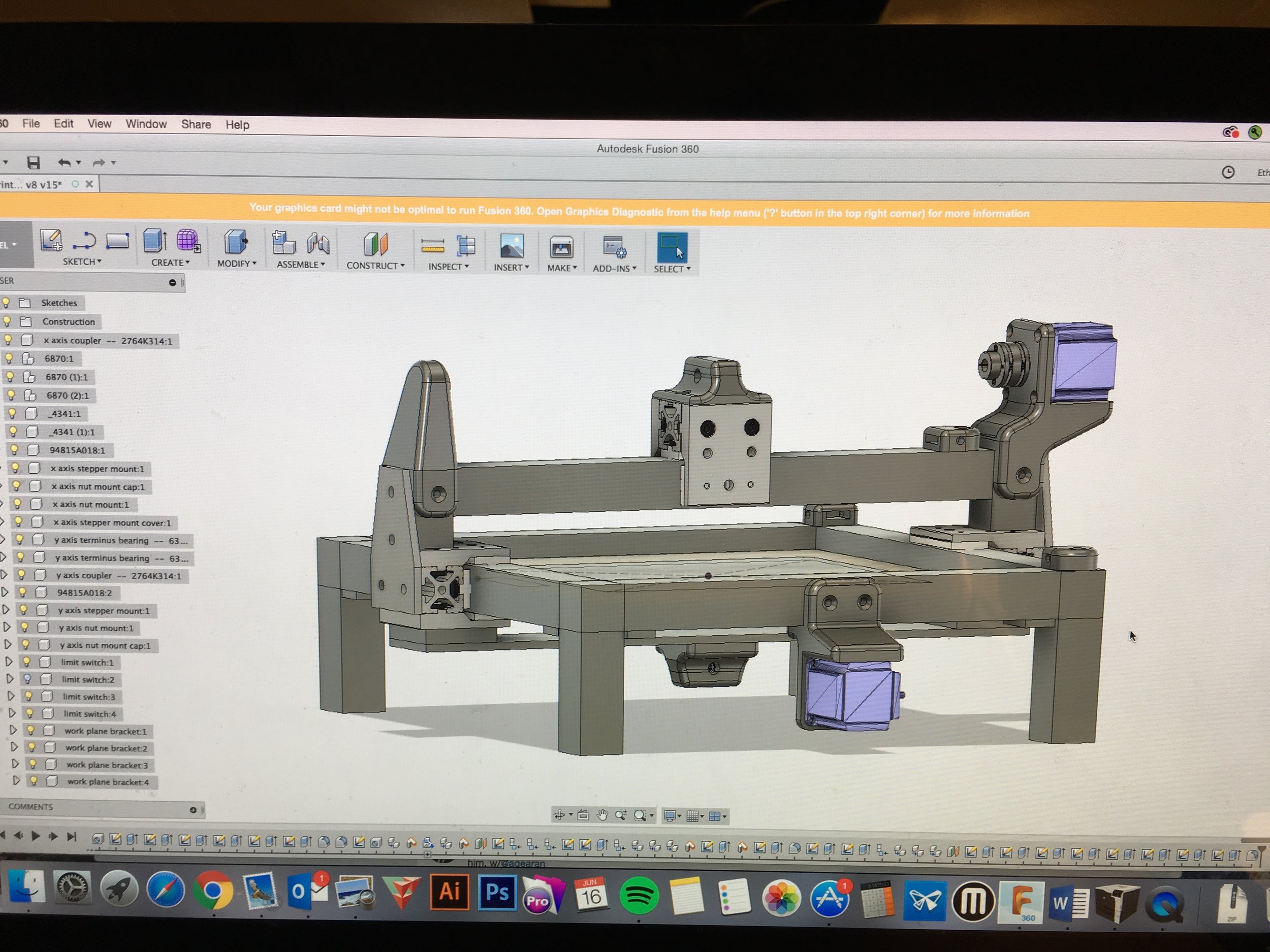The image size is (1270, 952).
Task: Show the limit switch:2 component
Action: point(27,679)
